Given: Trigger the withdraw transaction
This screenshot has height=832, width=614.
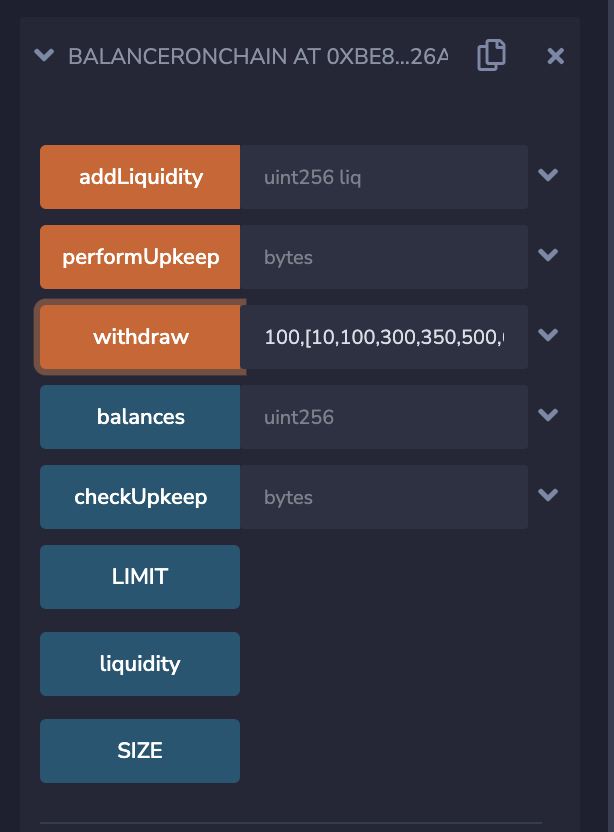Looking at the screenshot, I should click(x=139, y=337).
